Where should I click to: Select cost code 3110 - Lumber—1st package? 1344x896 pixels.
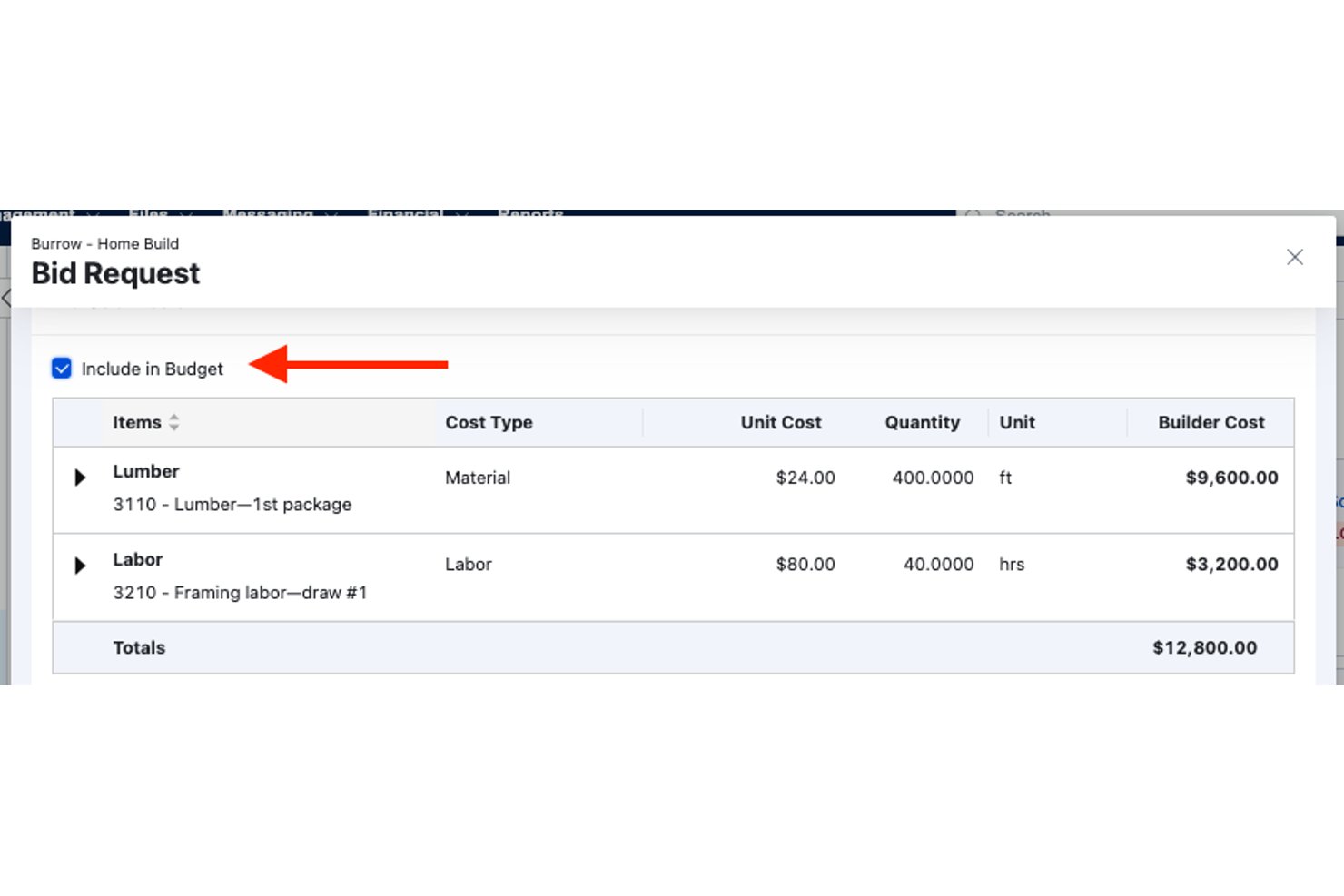click(232, 504)
